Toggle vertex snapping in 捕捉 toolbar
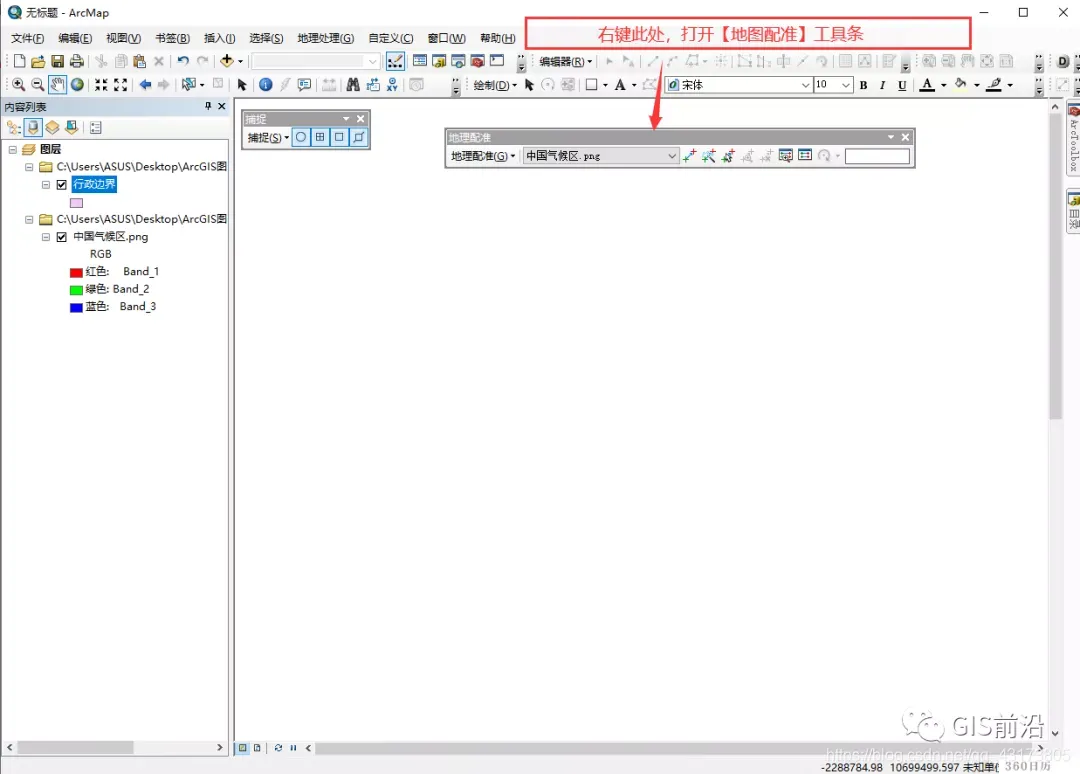Screen dimensions: 1080x774 click(x=340, y=137)
